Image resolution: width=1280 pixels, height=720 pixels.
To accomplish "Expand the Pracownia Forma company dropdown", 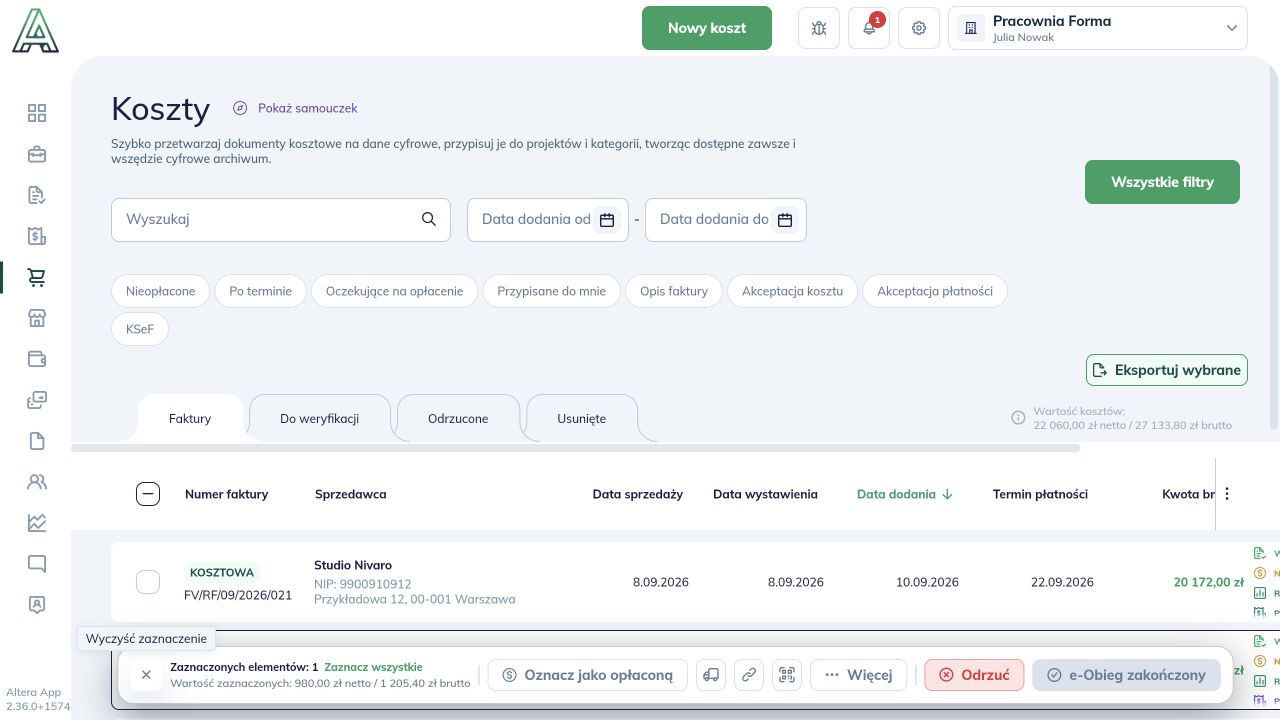I will click(x=1098, y=28).
